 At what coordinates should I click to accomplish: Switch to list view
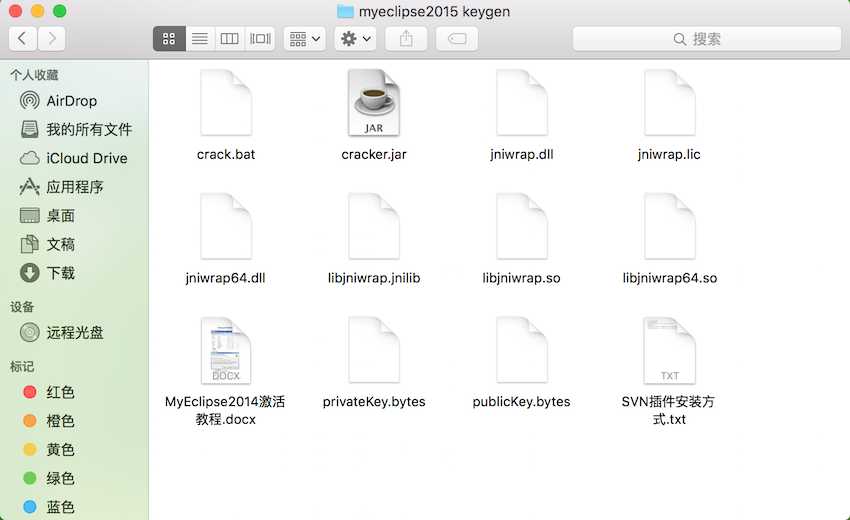[200, 38]
